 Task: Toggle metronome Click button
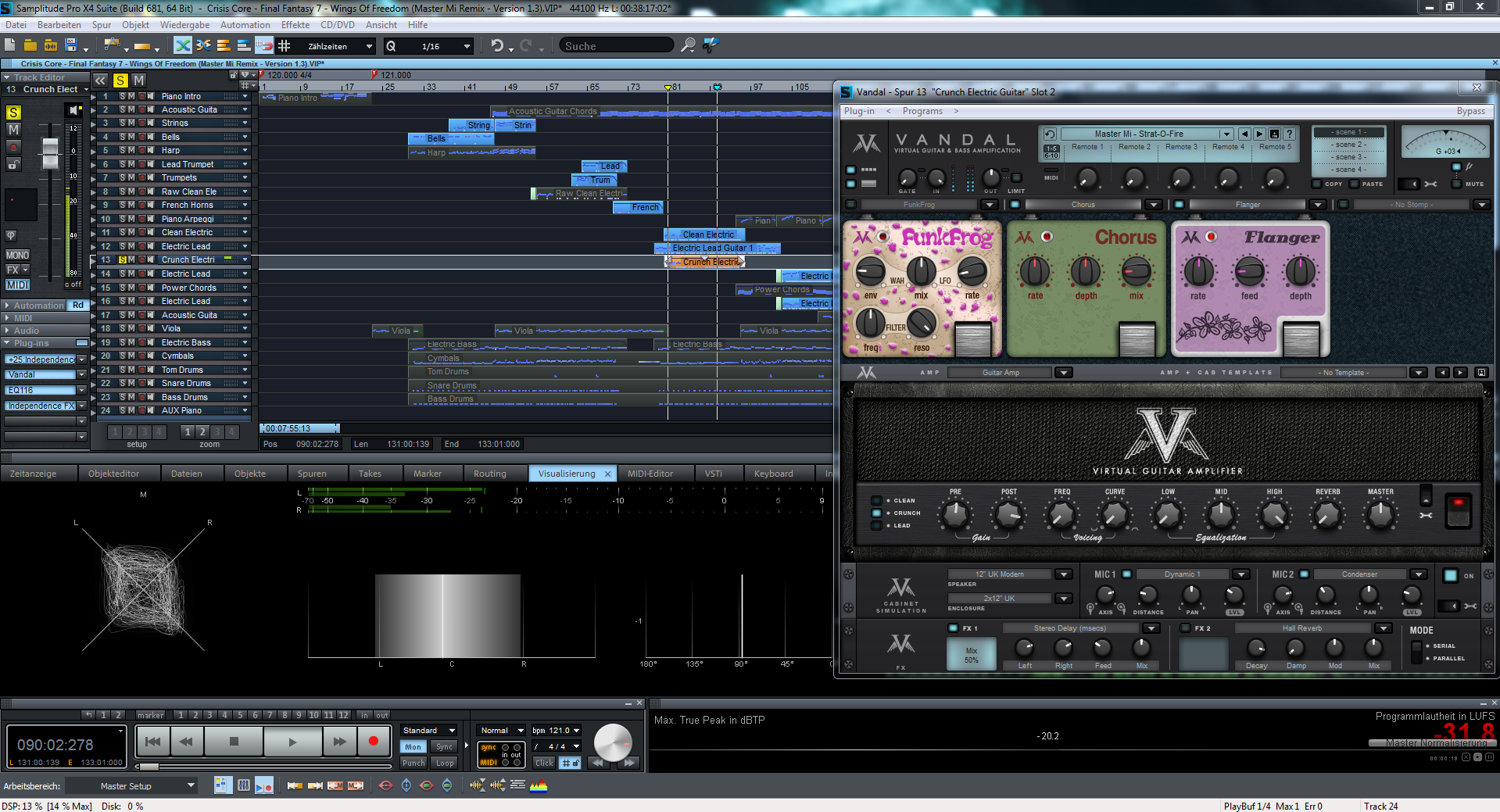(544, 763)
